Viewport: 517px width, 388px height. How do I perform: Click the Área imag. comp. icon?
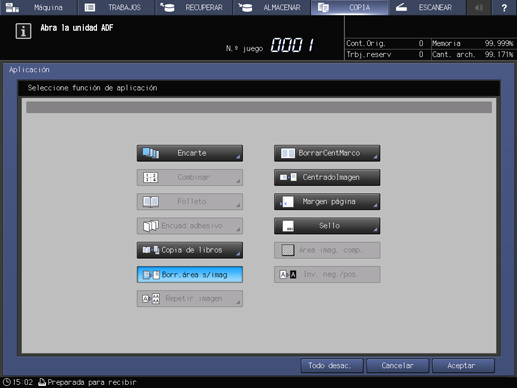[288, 250]
